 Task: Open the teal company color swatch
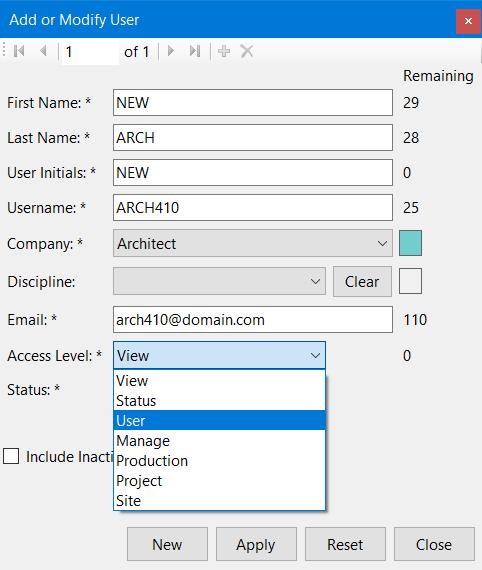(410, 243)
